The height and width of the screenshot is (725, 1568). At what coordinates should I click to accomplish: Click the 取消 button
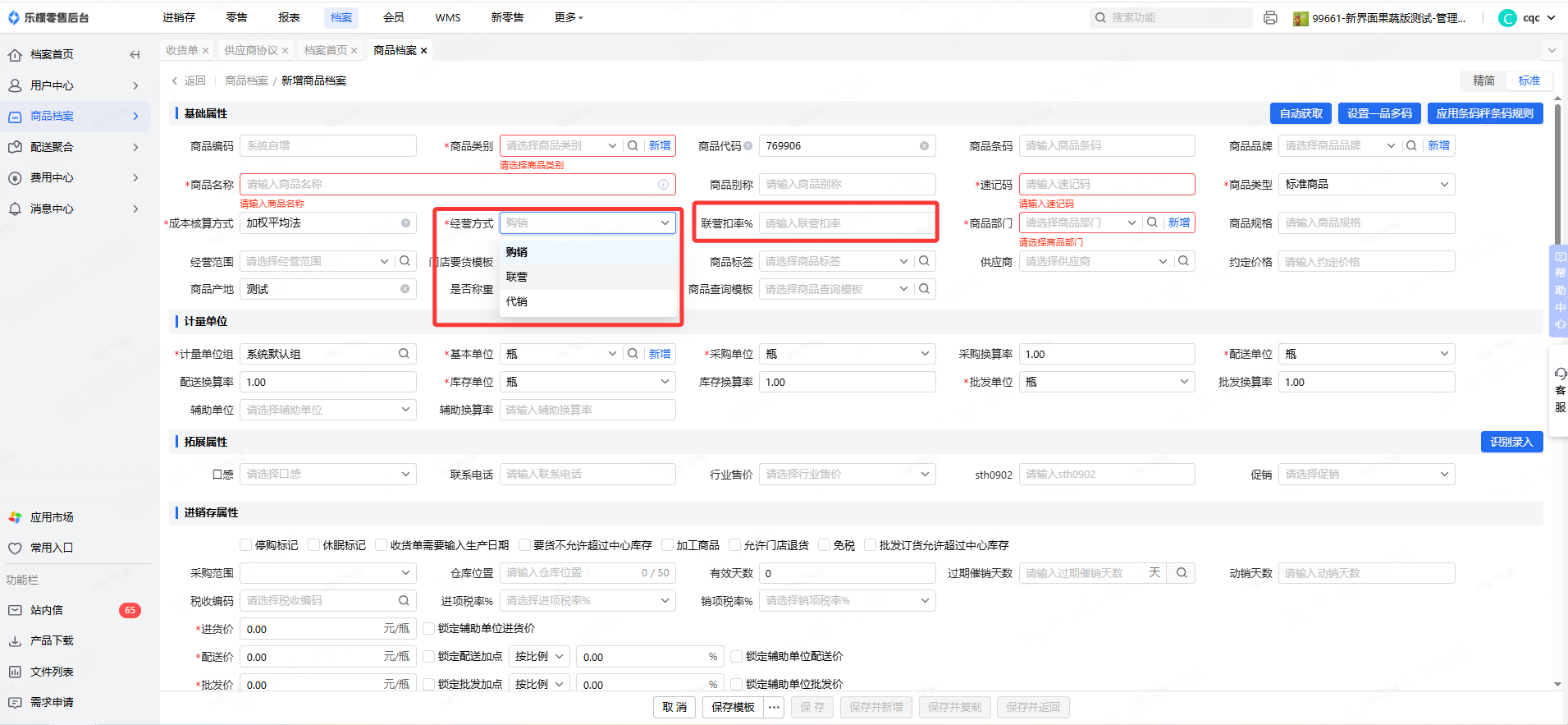674,708
